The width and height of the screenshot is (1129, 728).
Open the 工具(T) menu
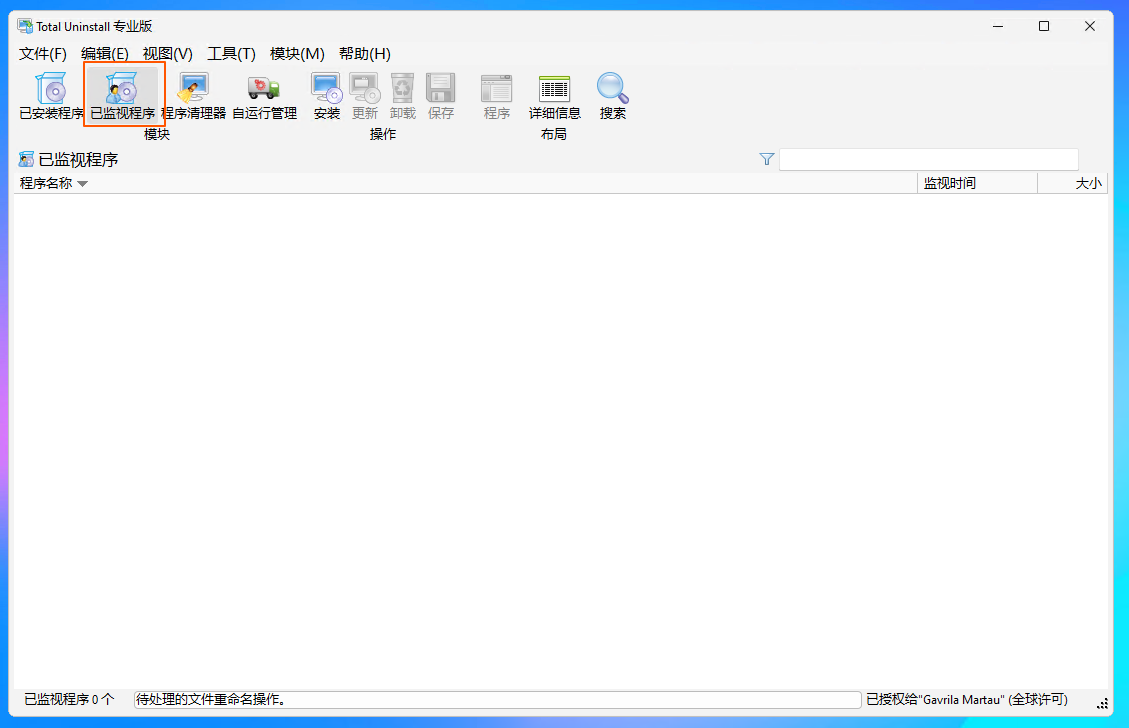(x=231, y=54)
